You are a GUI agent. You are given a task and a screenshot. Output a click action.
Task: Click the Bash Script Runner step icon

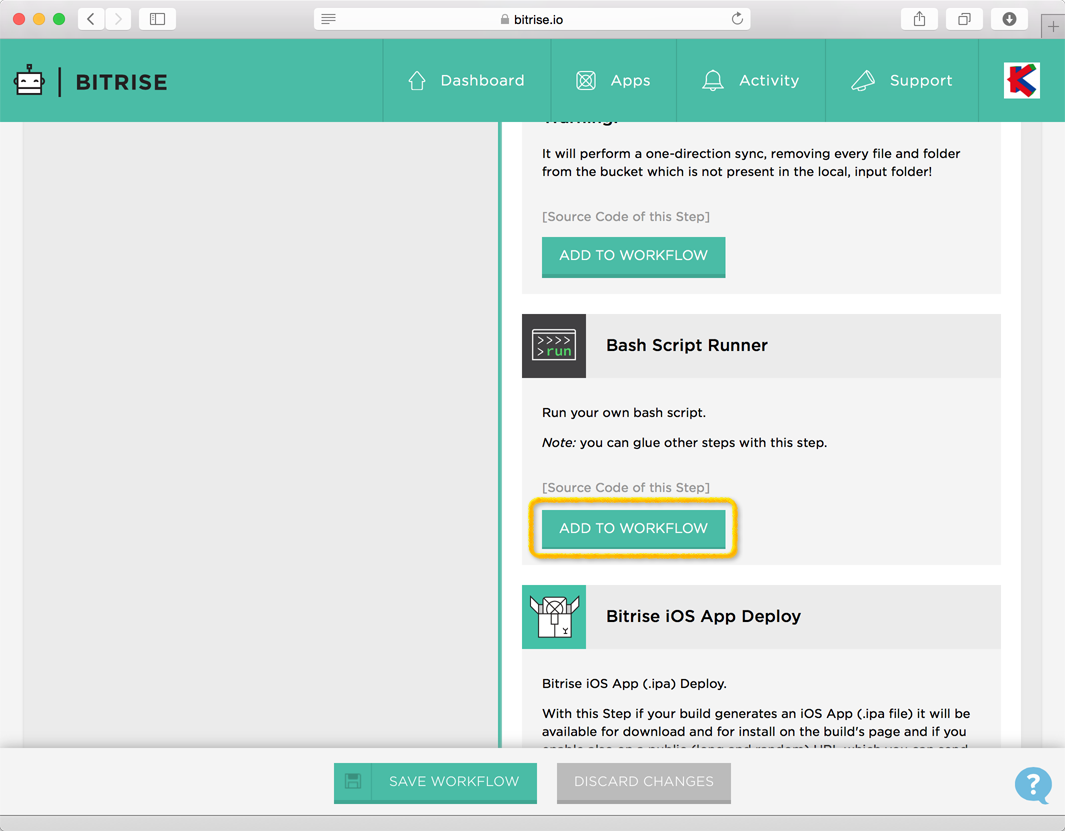tap(553, 346)
